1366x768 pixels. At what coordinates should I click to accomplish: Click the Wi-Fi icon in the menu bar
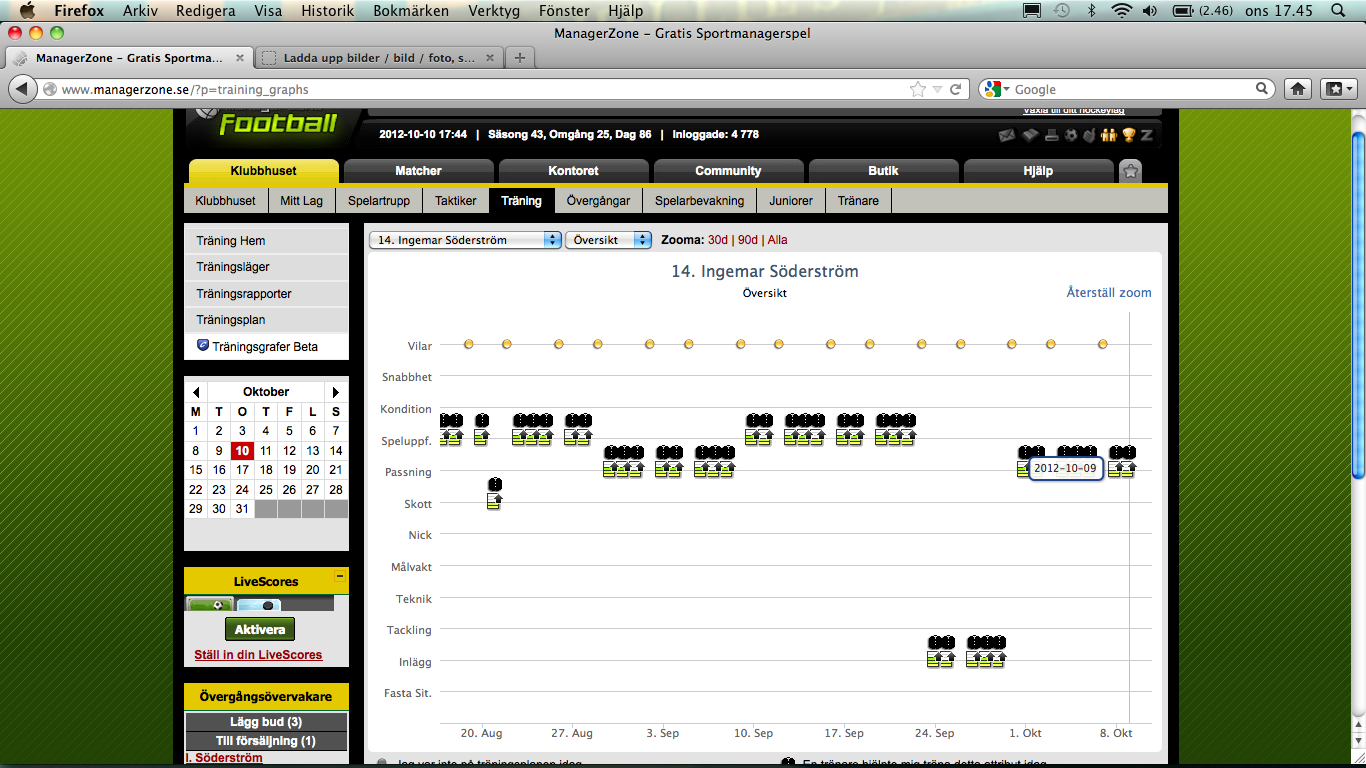[1121, 11]
